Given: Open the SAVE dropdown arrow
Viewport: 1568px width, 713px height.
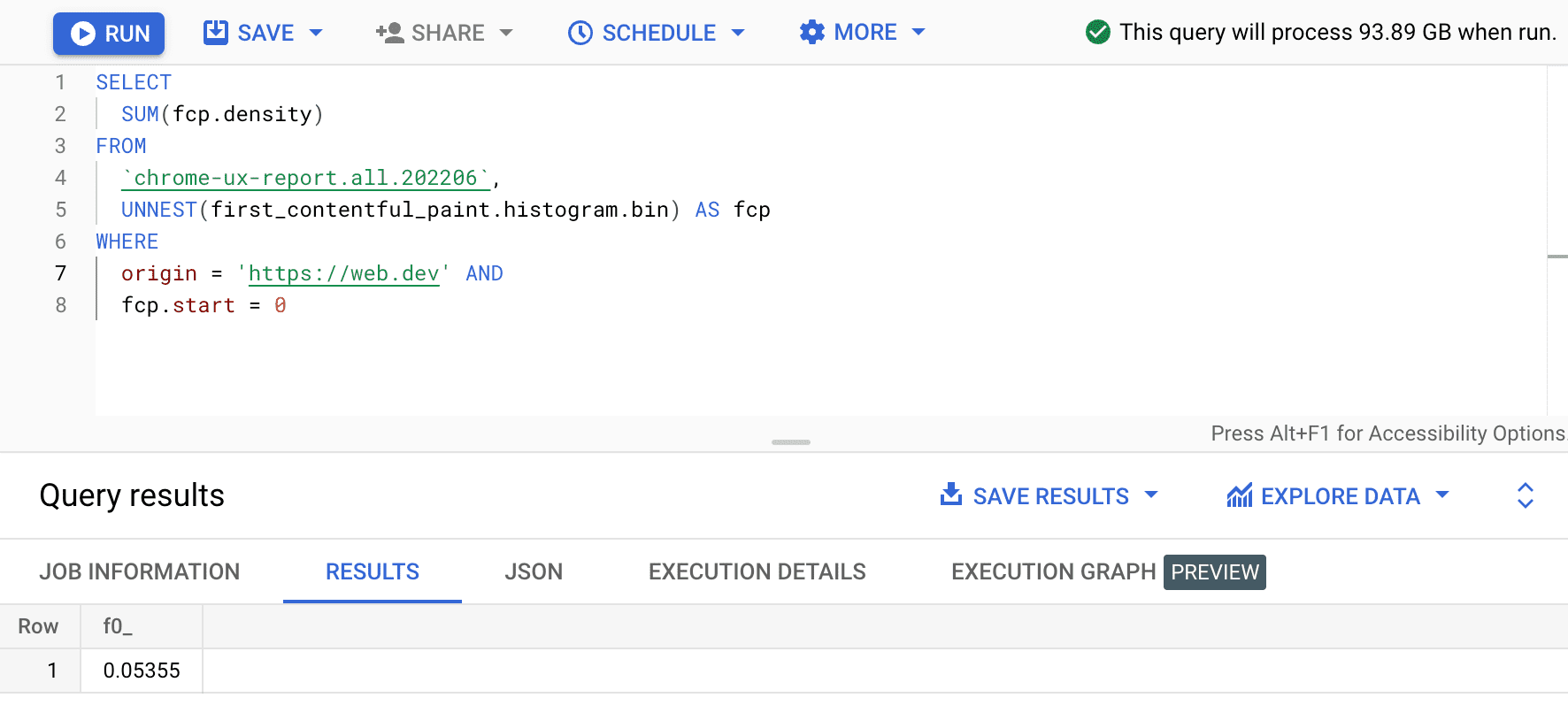Looking at the screenshot, I should click(x=316, y=33).
